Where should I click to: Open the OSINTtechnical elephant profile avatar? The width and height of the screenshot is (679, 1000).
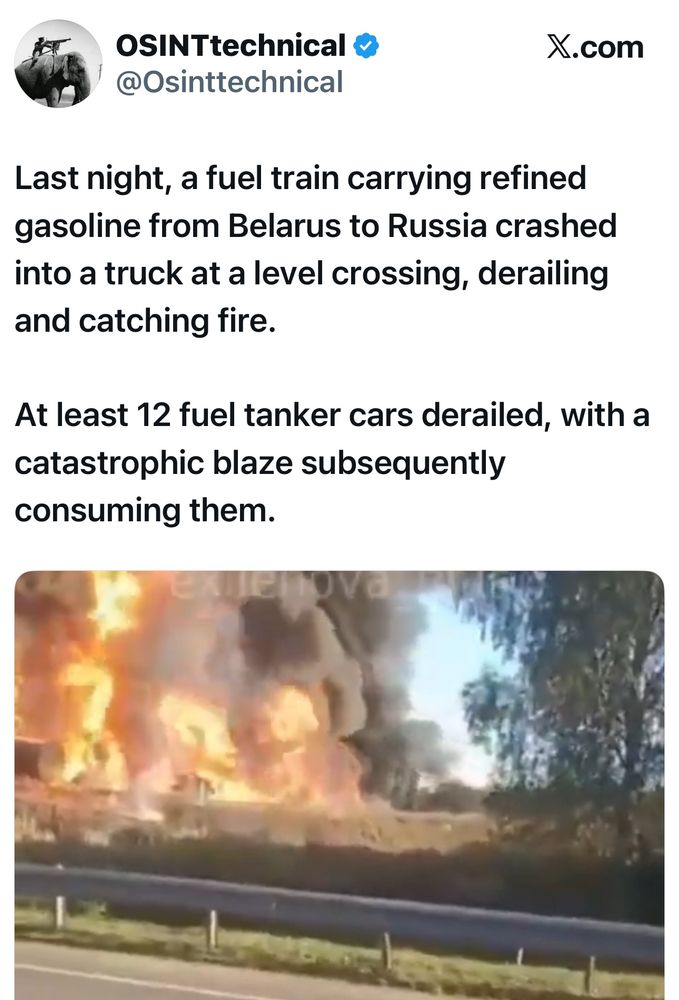pyautogui.click(x=58, y=63)
